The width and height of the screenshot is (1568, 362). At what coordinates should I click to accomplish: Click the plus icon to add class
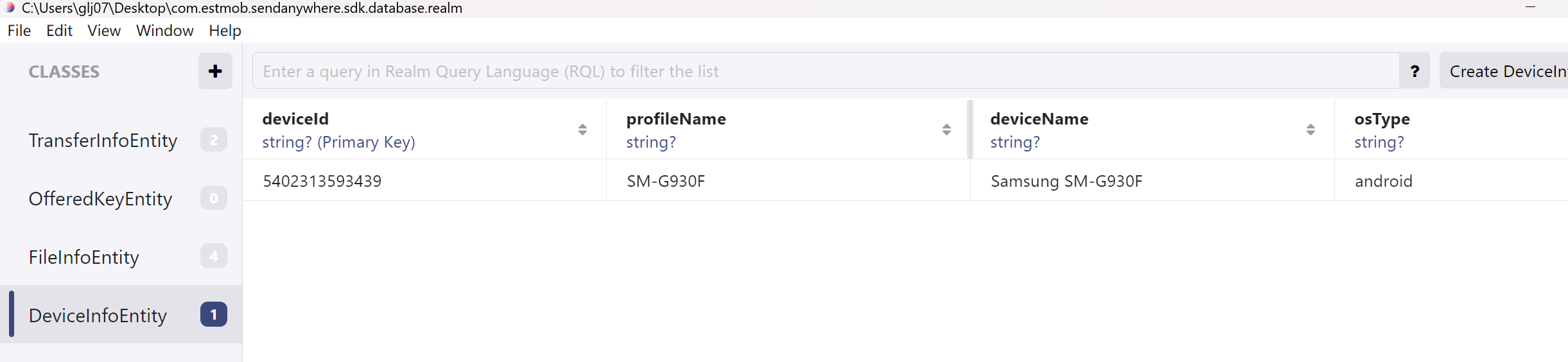pos(215,71)
